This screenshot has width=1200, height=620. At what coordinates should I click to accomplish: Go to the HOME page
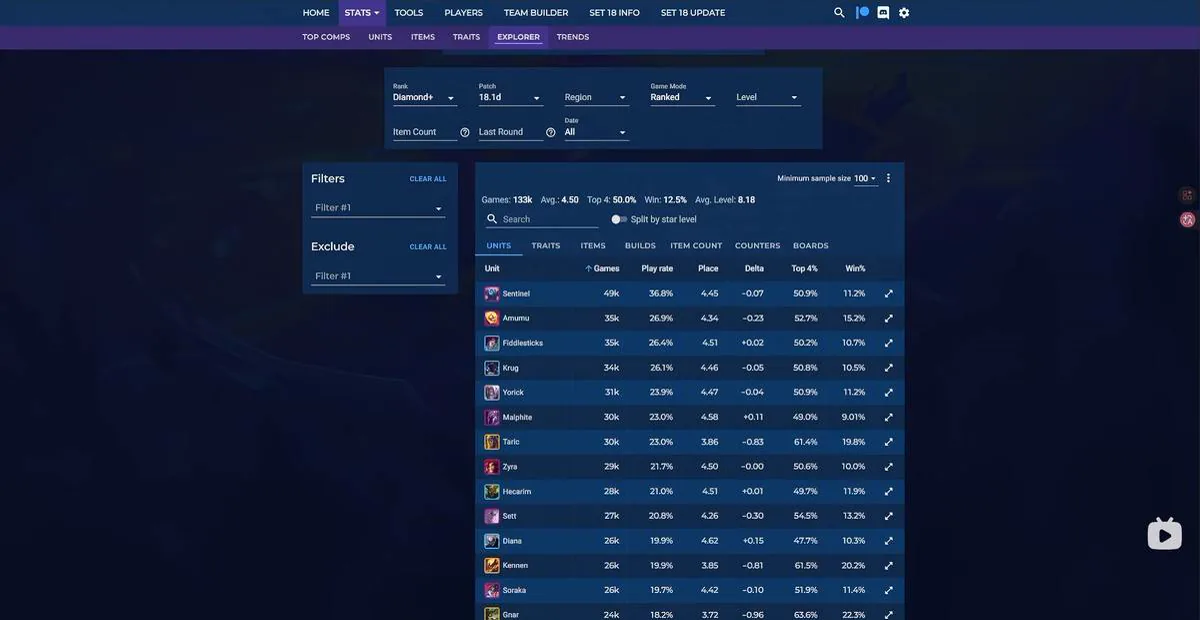coord(316,13)
